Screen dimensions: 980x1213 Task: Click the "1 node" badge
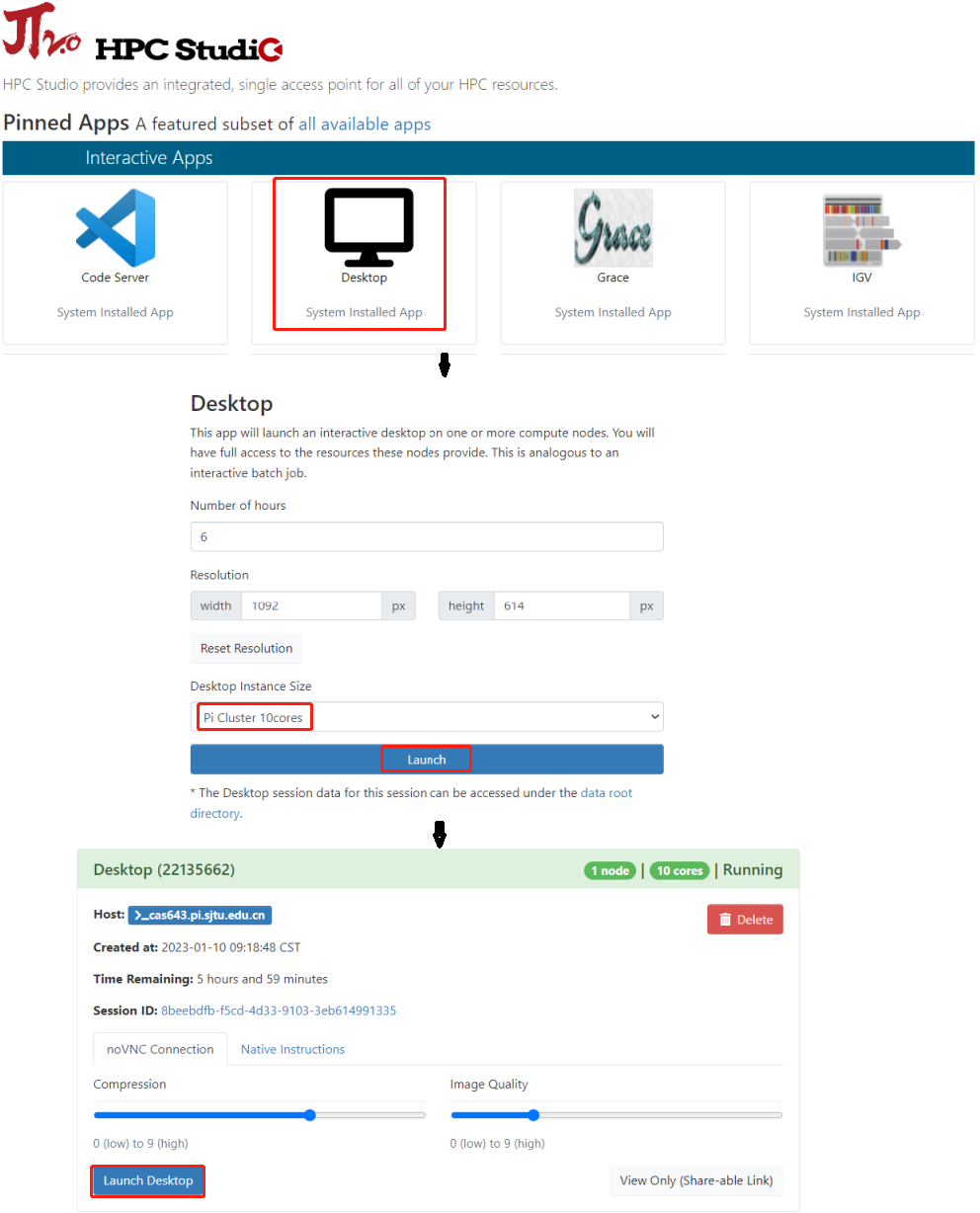click(x=610, y=870)
